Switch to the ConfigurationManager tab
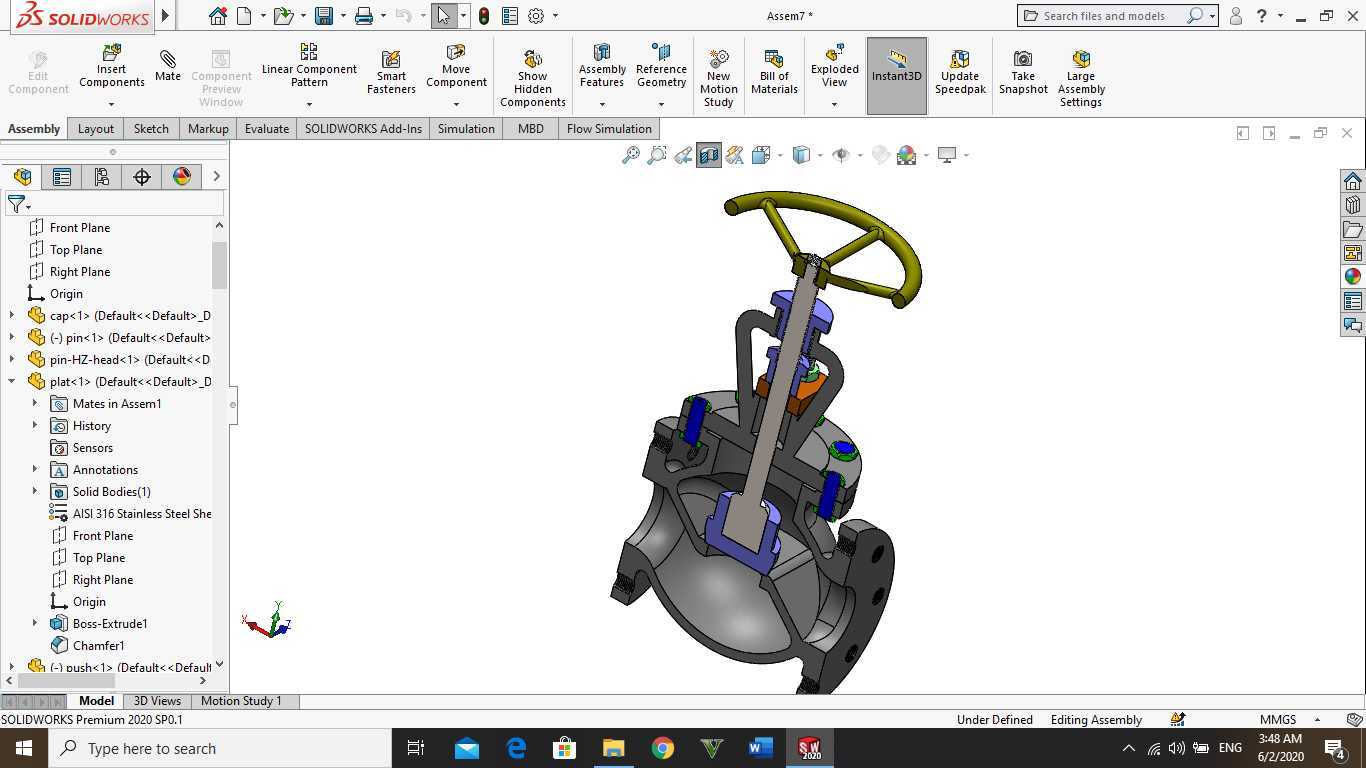 point(102,177)
